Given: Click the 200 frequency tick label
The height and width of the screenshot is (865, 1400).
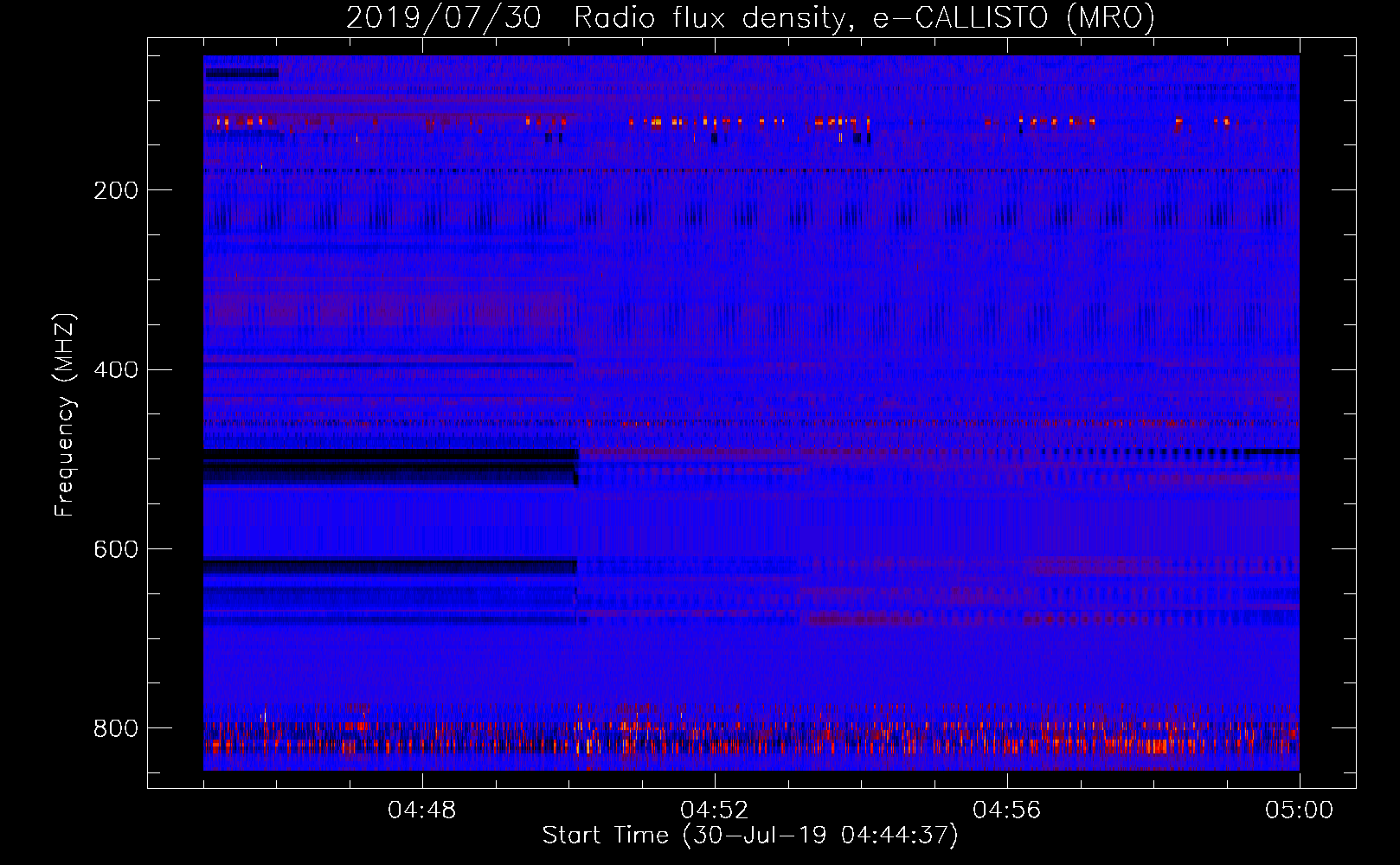Looking at the screenshot, I should (116, 190).
